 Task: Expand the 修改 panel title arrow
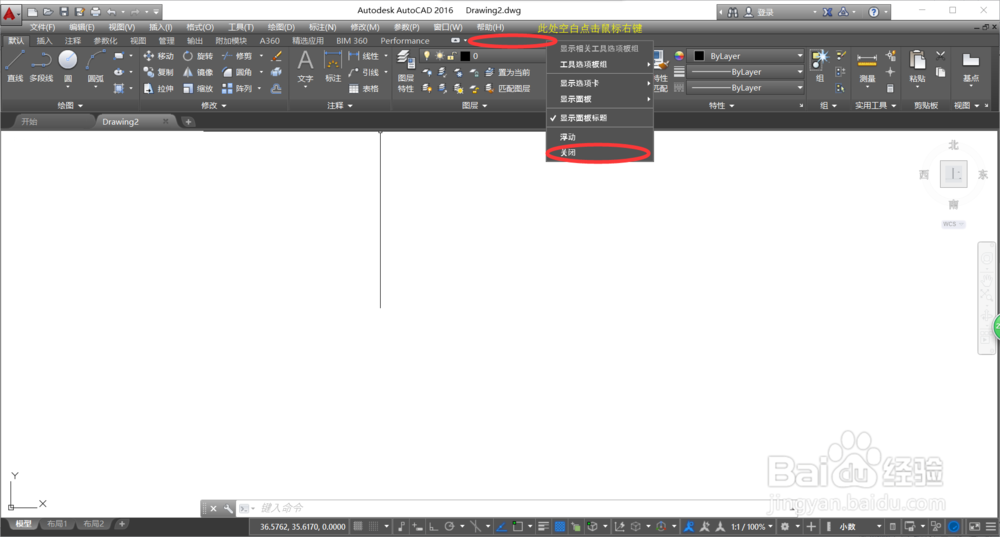point(224,106)
